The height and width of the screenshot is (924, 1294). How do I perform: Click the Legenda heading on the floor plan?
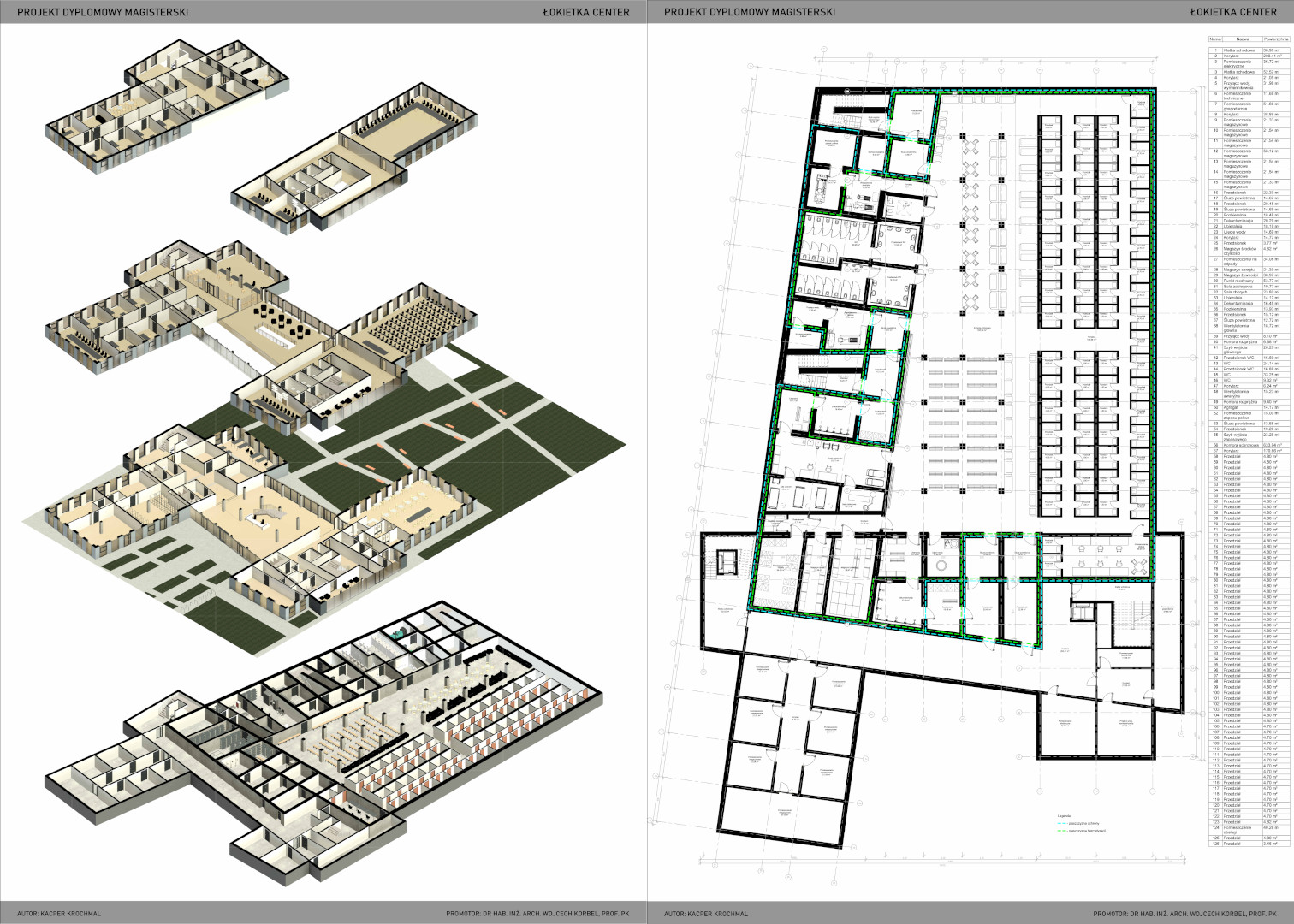click(1065, 816)
